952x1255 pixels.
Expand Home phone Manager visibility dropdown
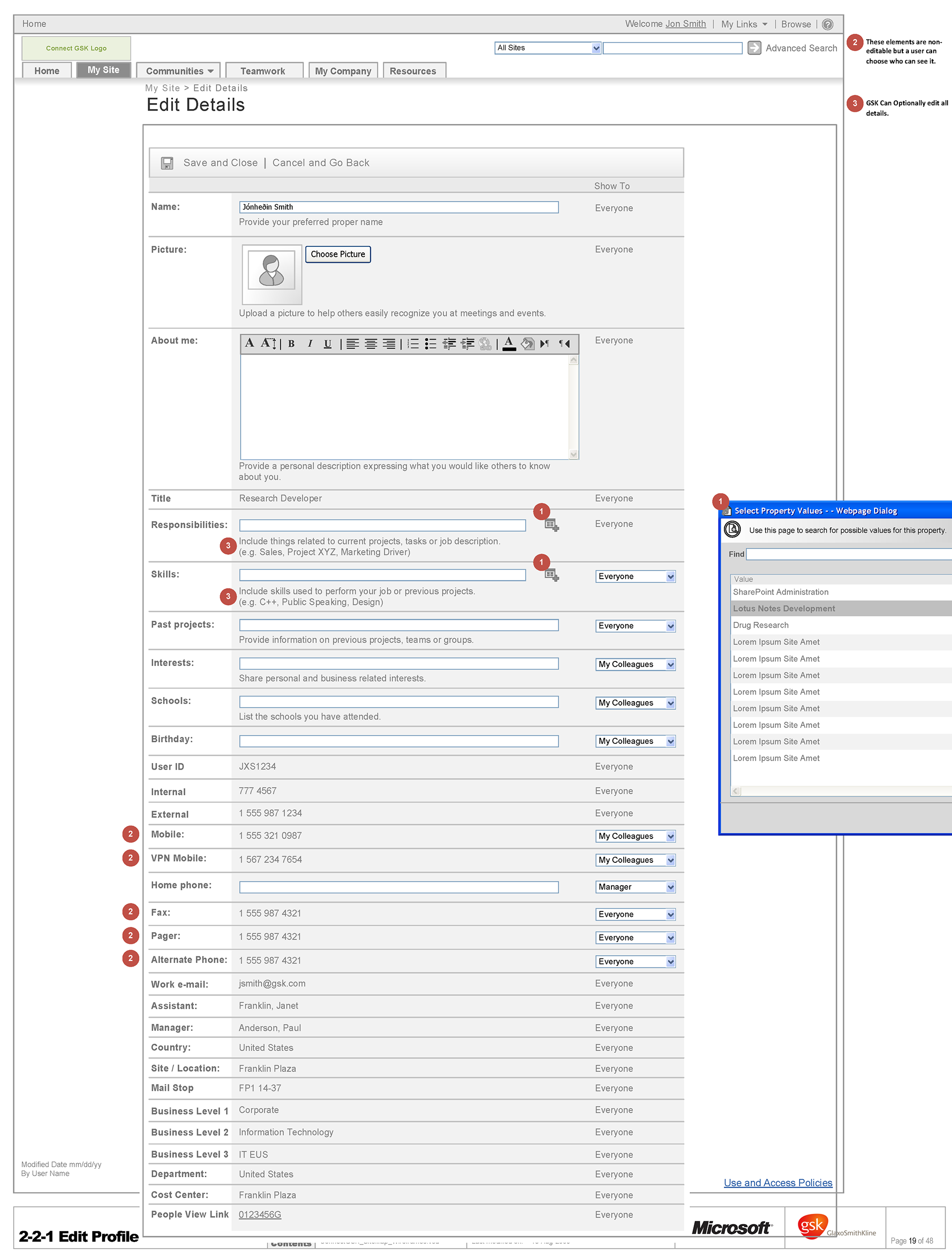(670, 888)
